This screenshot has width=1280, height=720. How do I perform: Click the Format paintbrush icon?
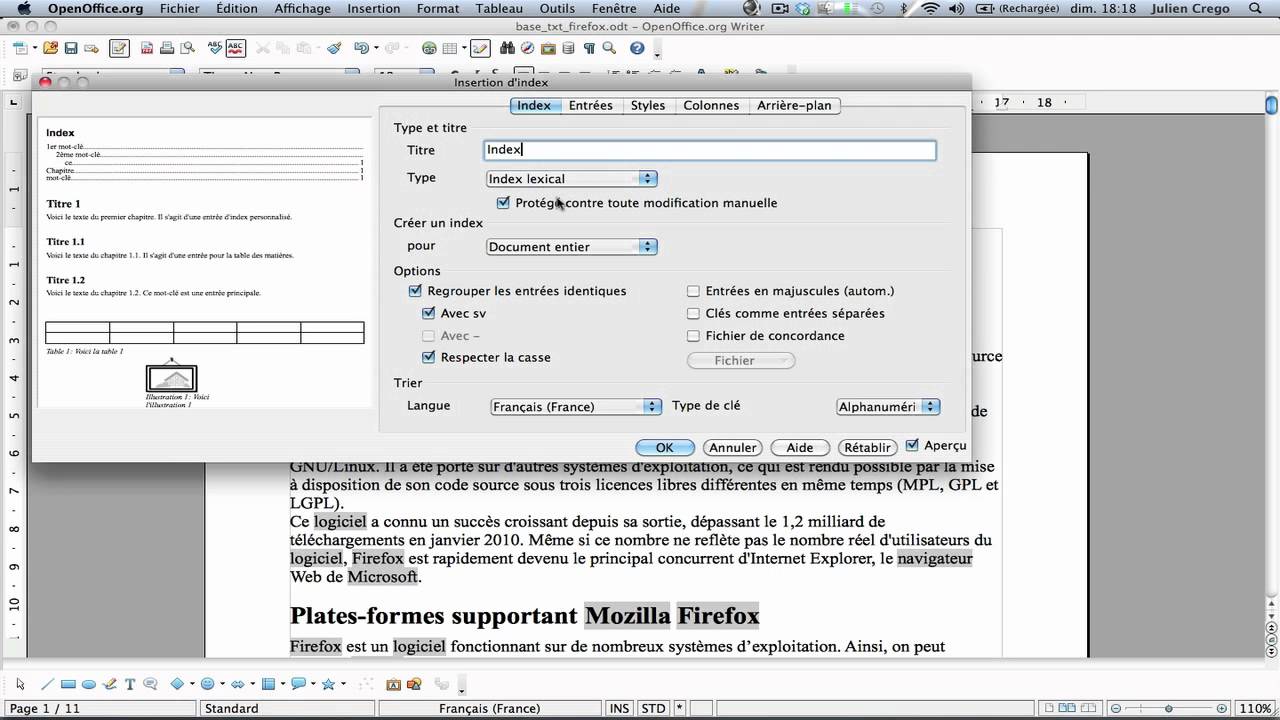334,48
